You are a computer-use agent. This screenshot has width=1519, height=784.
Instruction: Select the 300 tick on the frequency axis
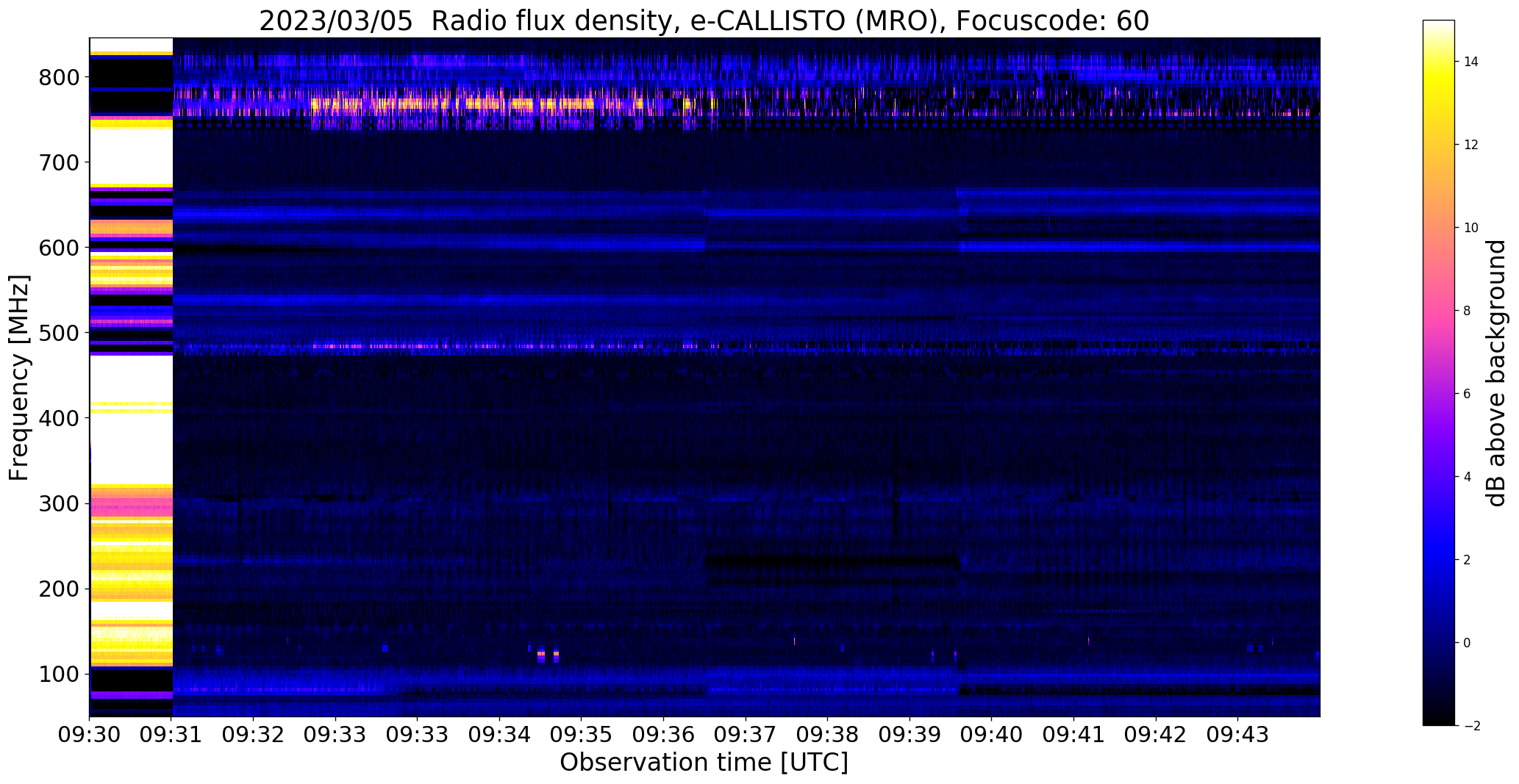(x=59, y=504)
